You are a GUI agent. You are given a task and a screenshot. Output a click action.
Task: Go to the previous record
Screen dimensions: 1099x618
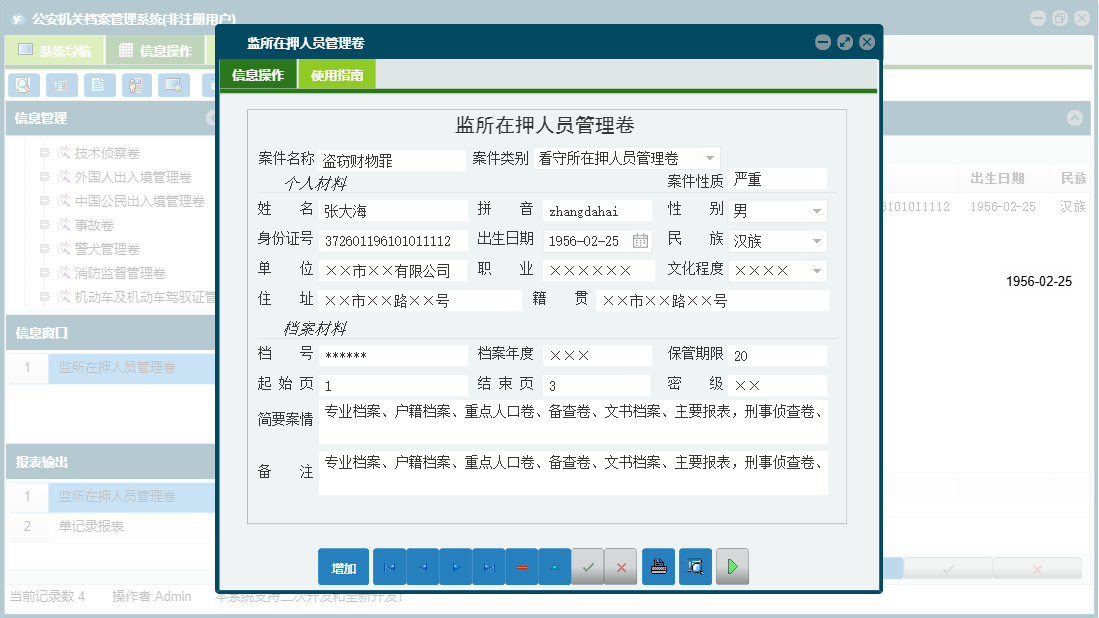click(422, 566)
